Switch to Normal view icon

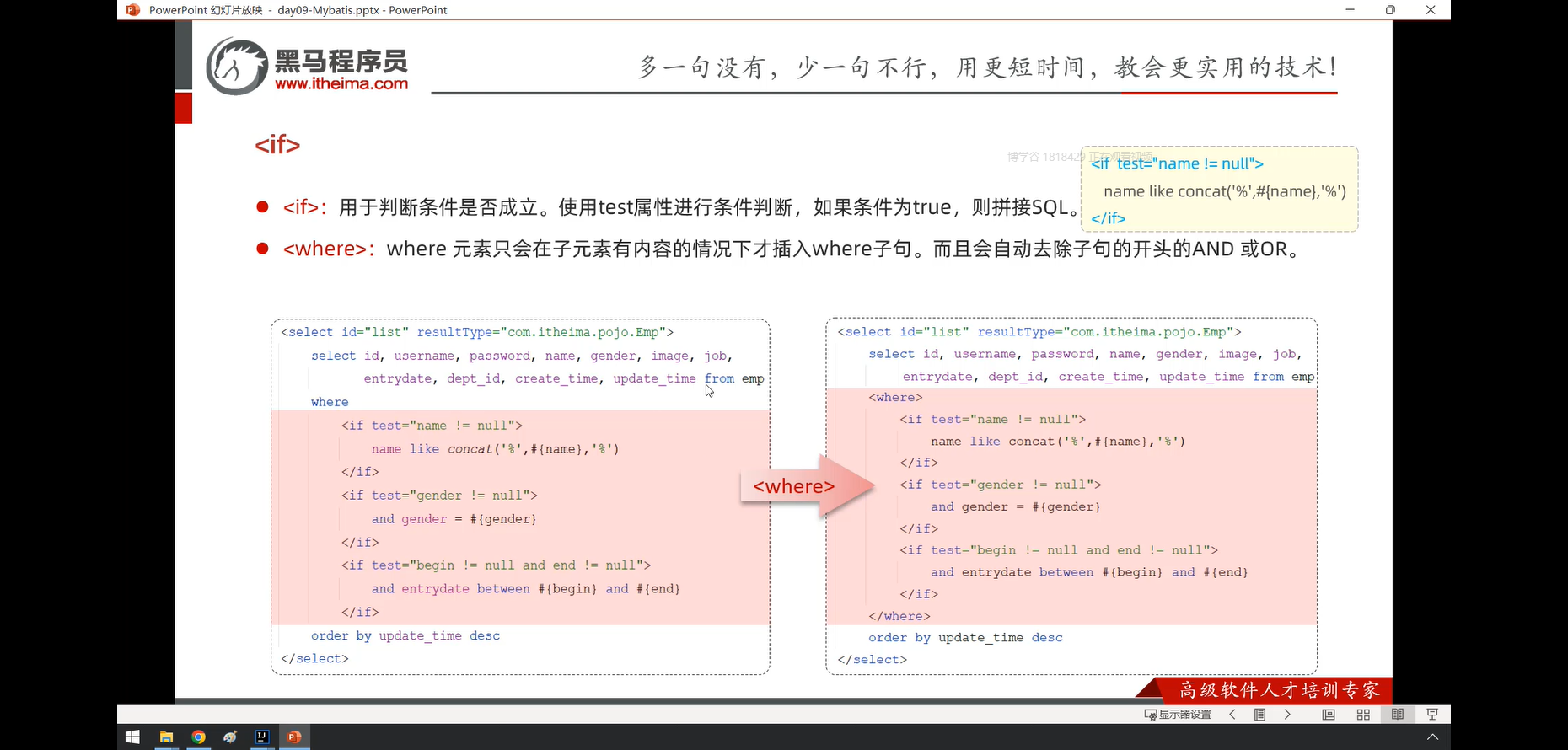(x=1329, y=715)
